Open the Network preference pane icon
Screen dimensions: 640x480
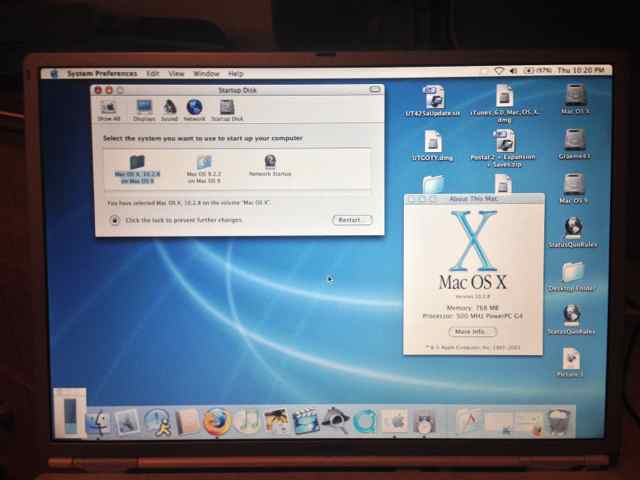[194, 111]
